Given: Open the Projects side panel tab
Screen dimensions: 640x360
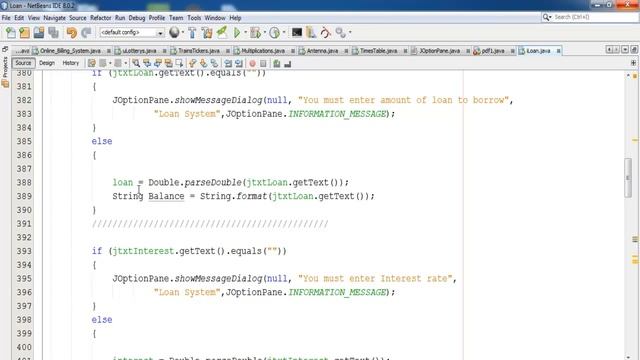Looking at the screenshot, I should [x=5, y=67].
